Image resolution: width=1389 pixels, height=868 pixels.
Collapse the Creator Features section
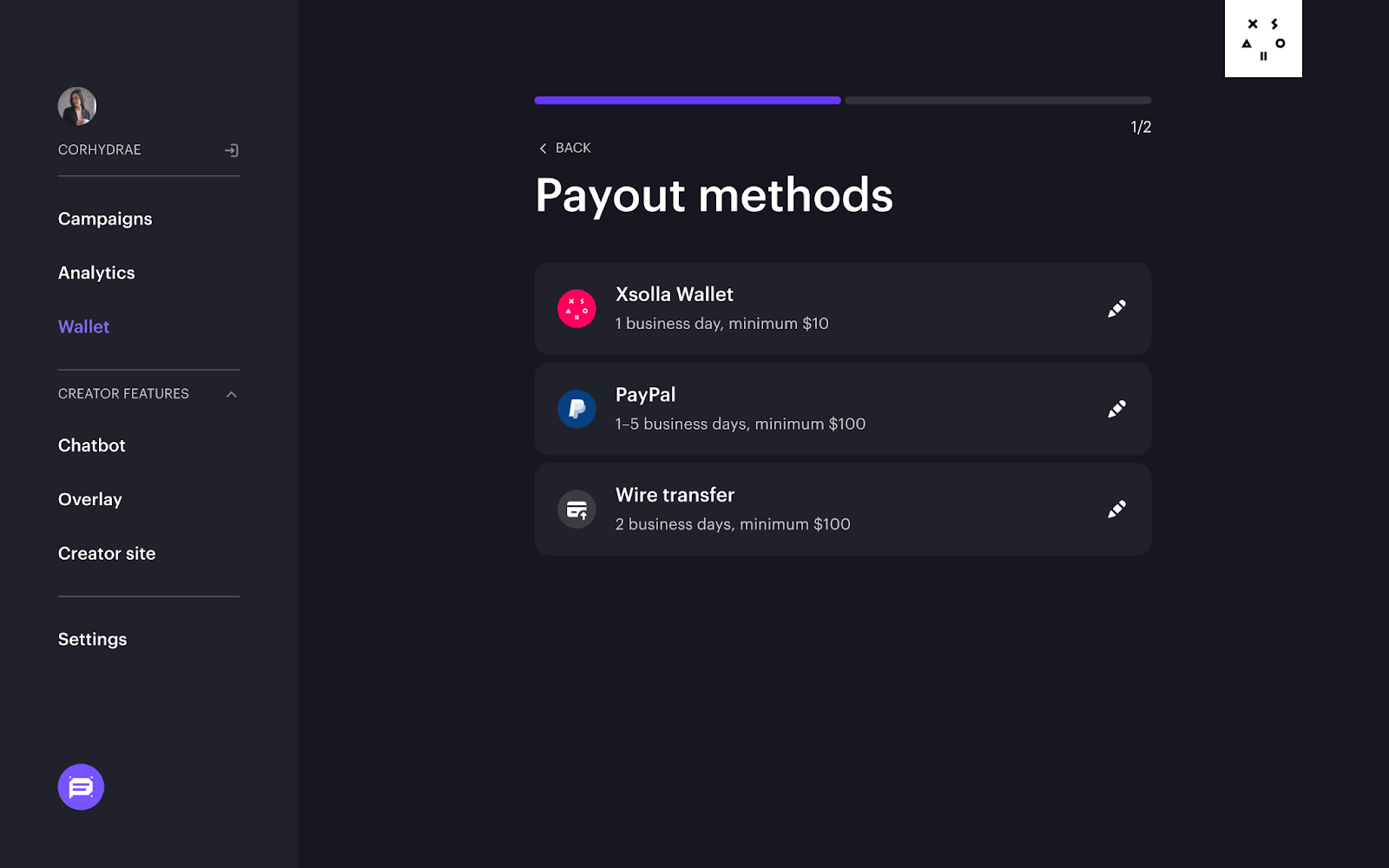pos(231,393)
